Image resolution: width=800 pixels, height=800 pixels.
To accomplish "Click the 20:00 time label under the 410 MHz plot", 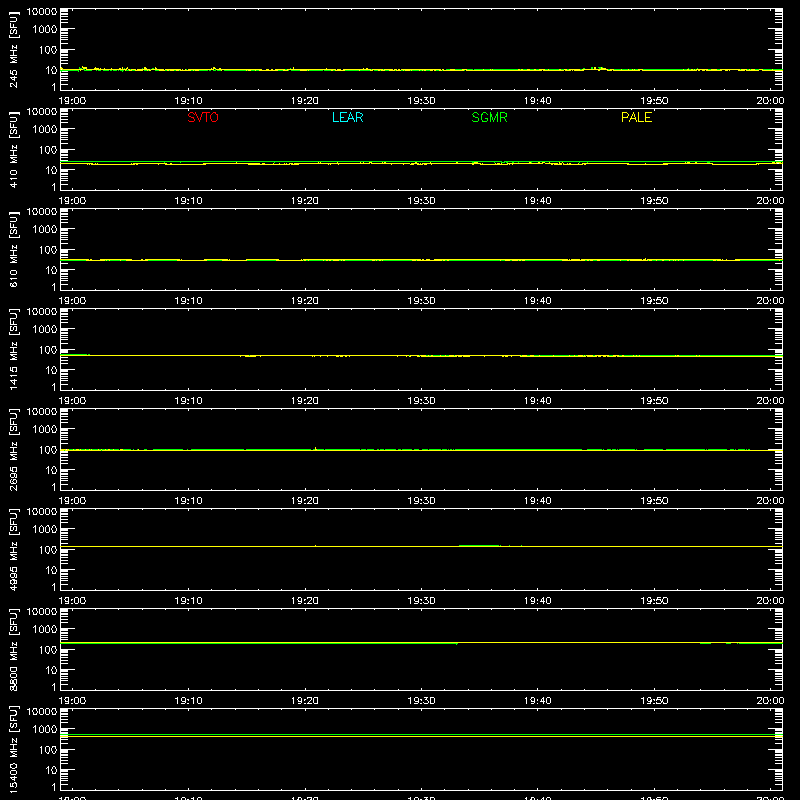I will pyautogui.click(x=770, y=201).
